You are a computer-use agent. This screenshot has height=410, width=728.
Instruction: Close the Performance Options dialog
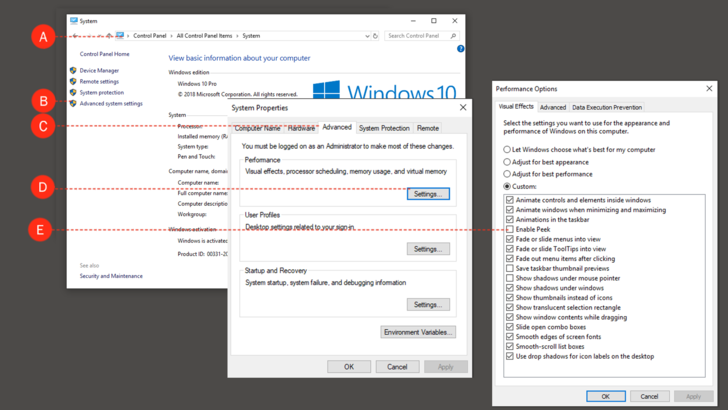(709, 89)
